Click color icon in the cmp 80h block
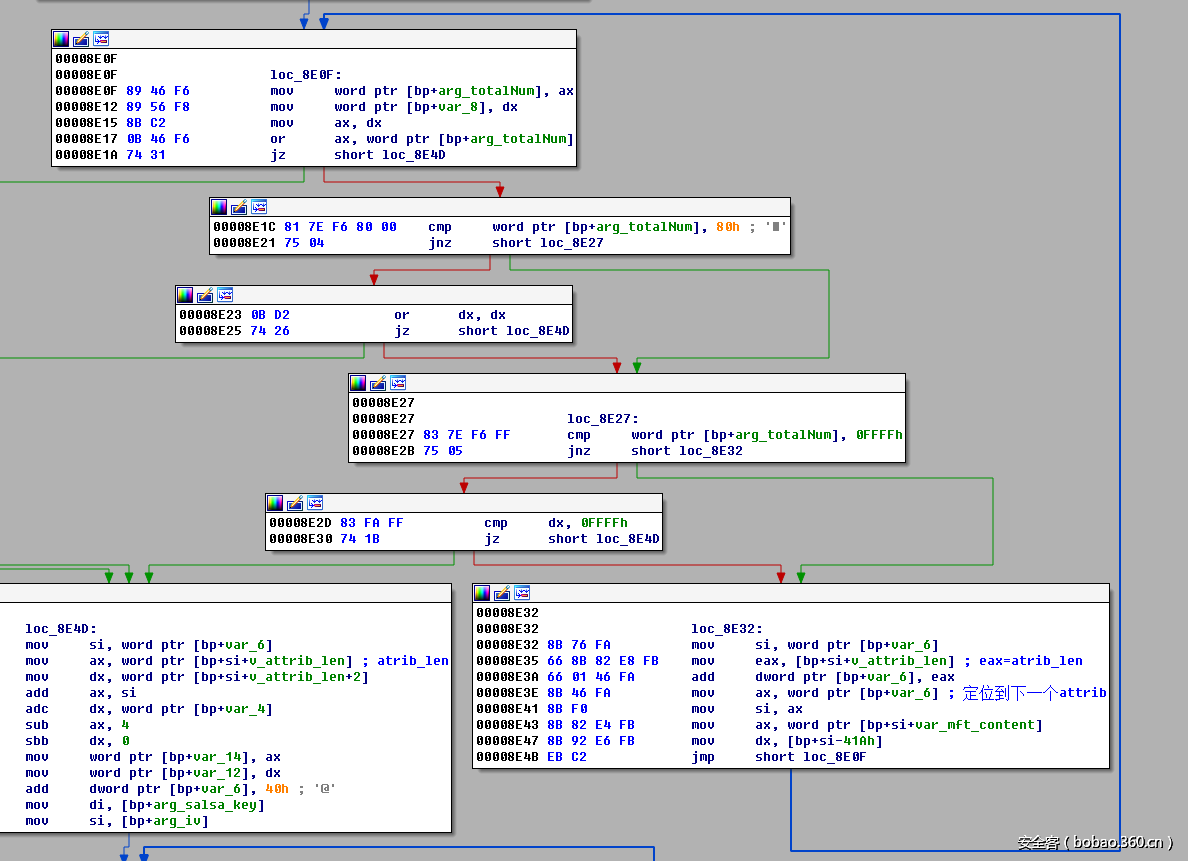 coord(219,207)
